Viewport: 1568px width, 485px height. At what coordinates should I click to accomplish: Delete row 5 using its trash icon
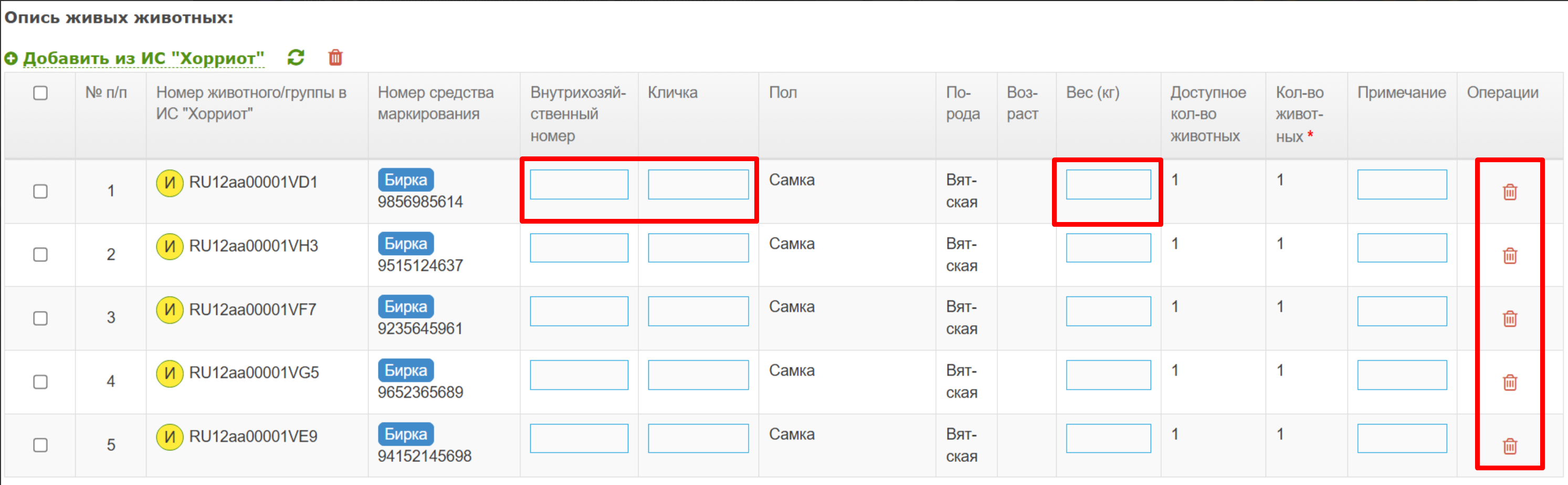coord(1510,446)
